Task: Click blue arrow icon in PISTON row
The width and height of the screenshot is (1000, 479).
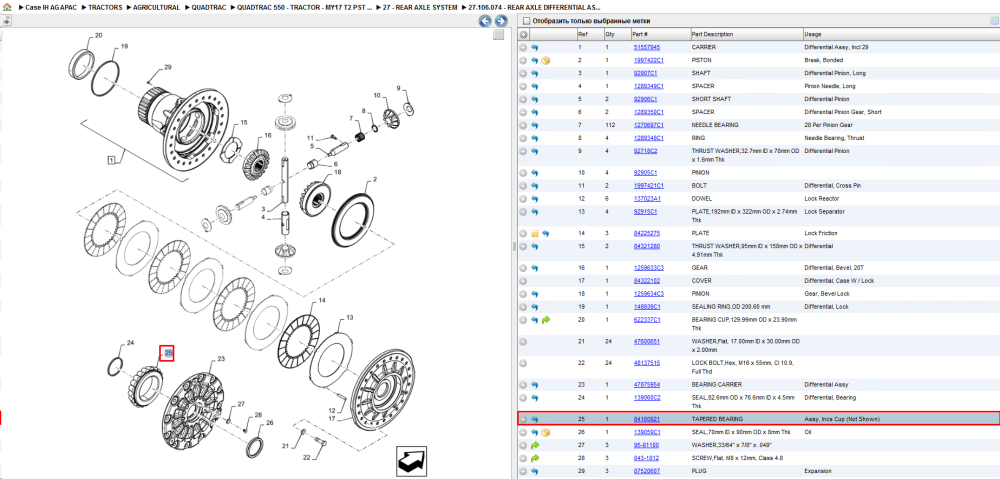Action: tap(535, 61)
